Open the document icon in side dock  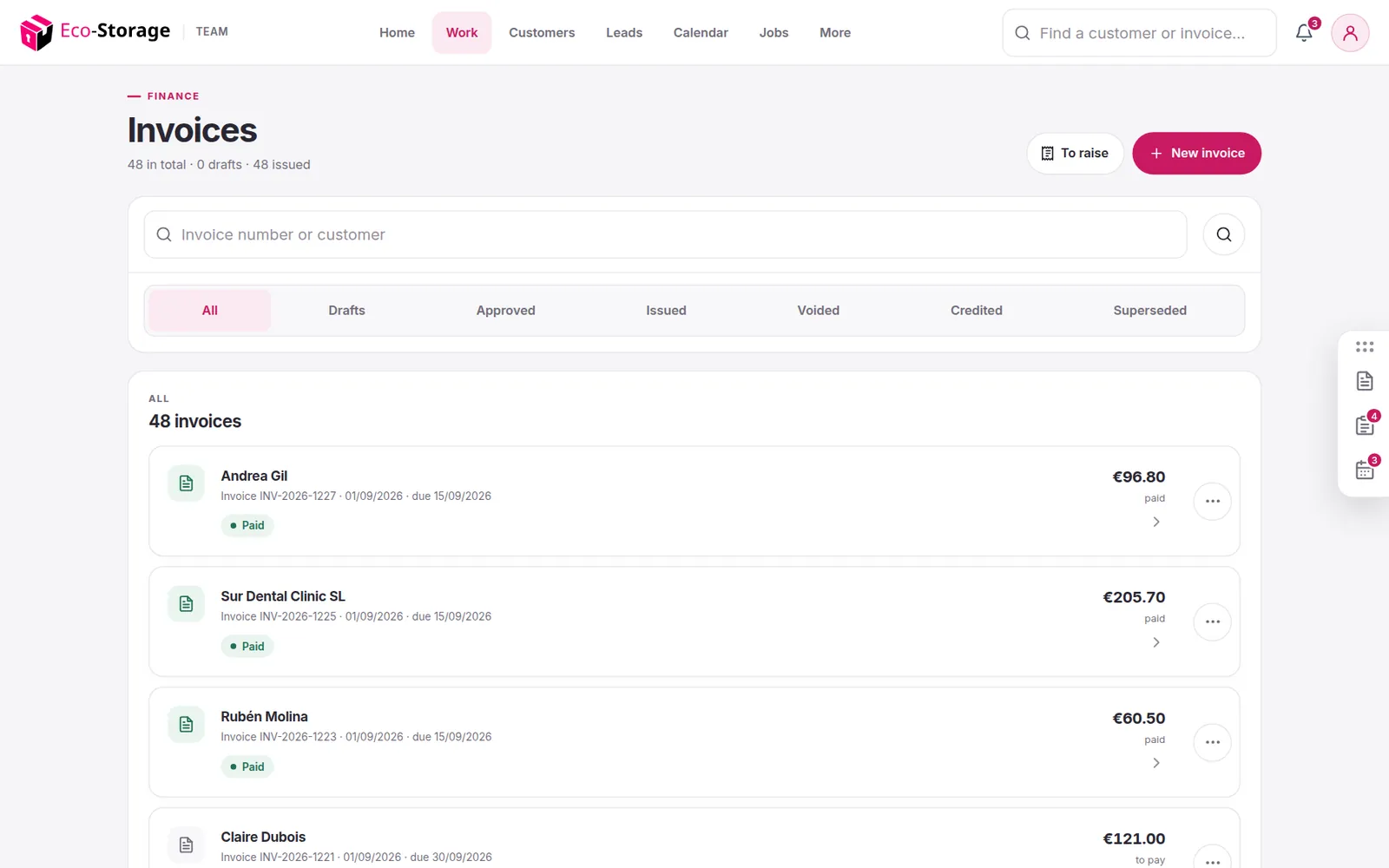tap(1365, 381)
